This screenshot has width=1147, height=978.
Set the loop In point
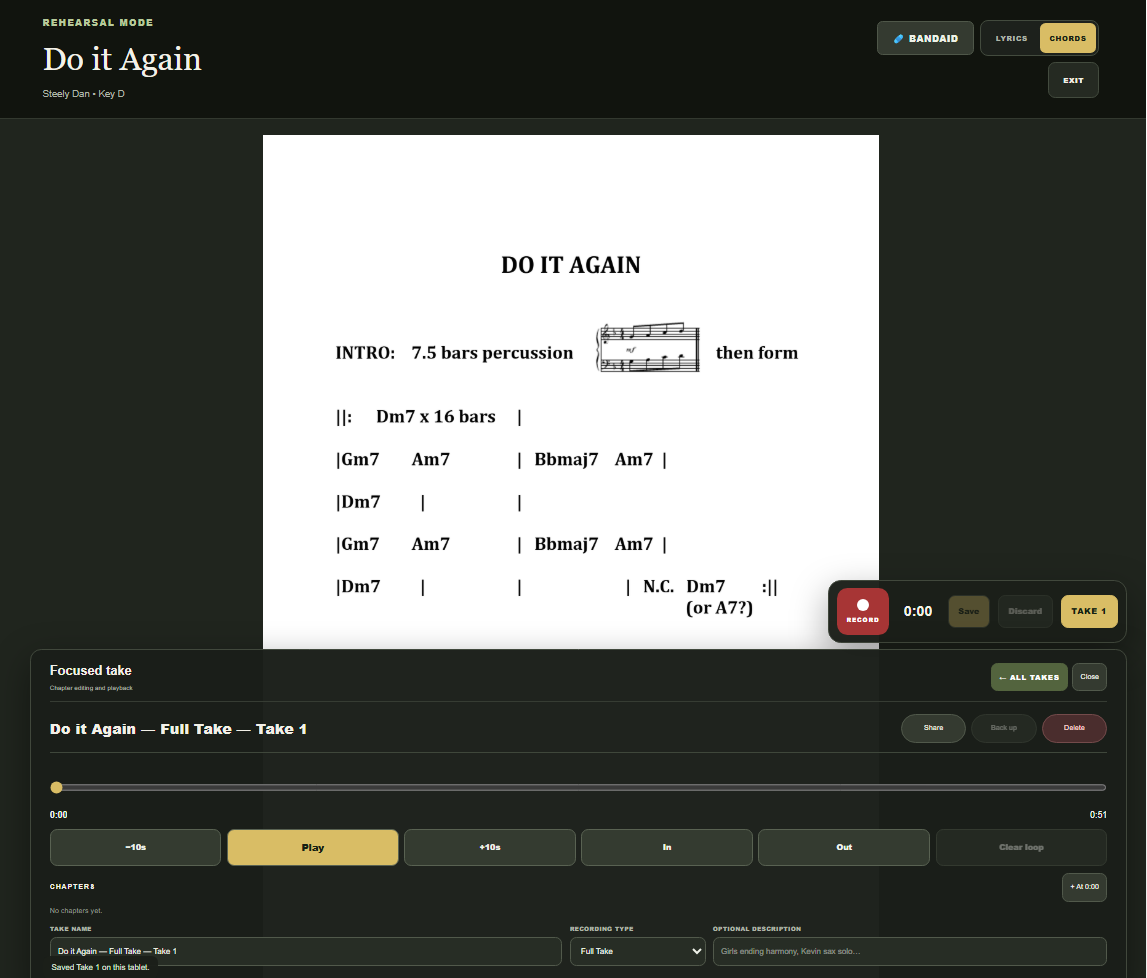coord(667,847)
